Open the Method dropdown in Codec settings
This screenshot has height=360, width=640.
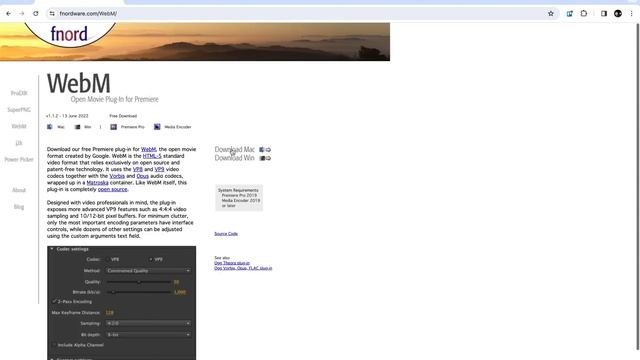click(149, 271)
